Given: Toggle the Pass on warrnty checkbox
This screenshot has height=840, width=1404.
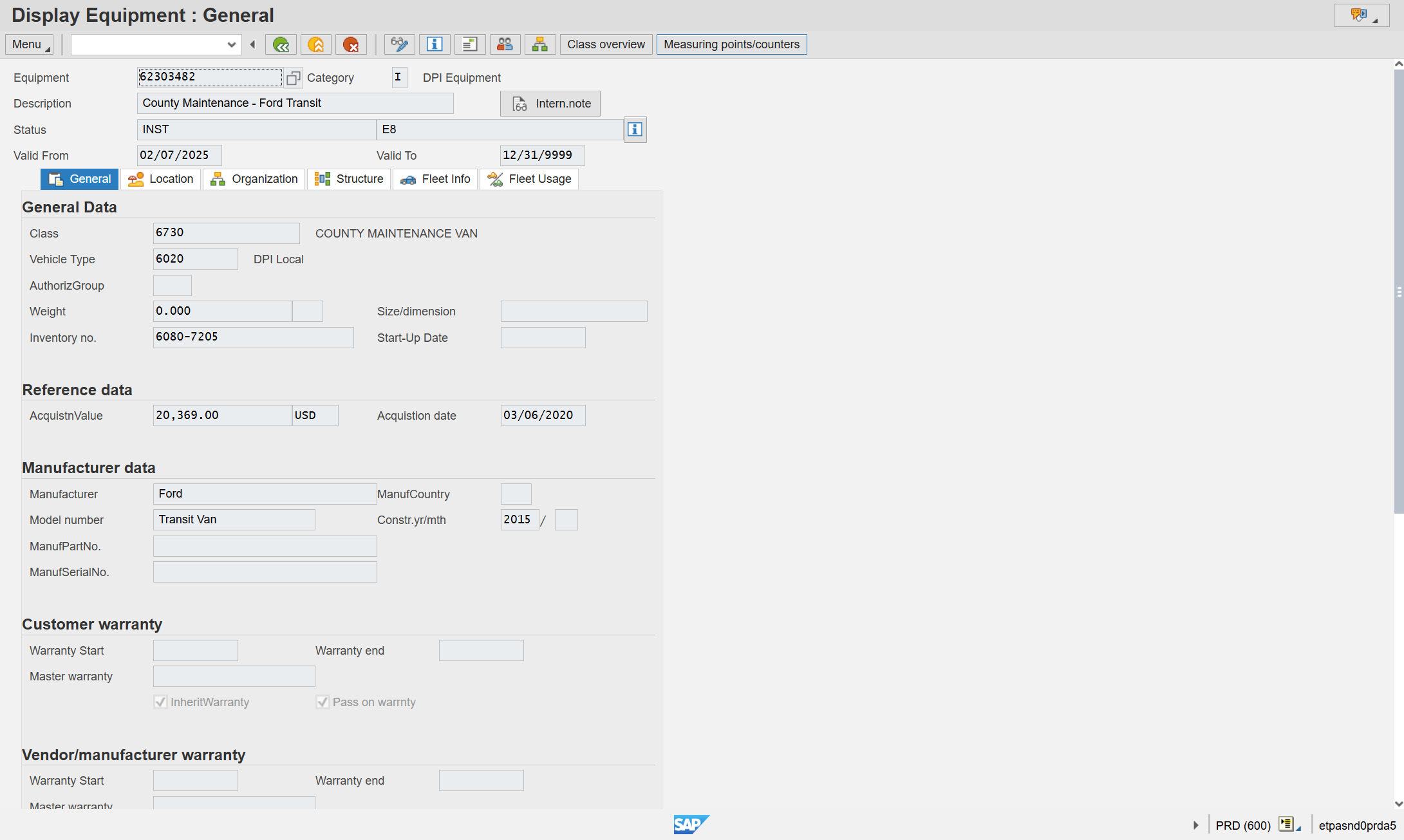Looking at the screenshot, I should pos(323,702).
